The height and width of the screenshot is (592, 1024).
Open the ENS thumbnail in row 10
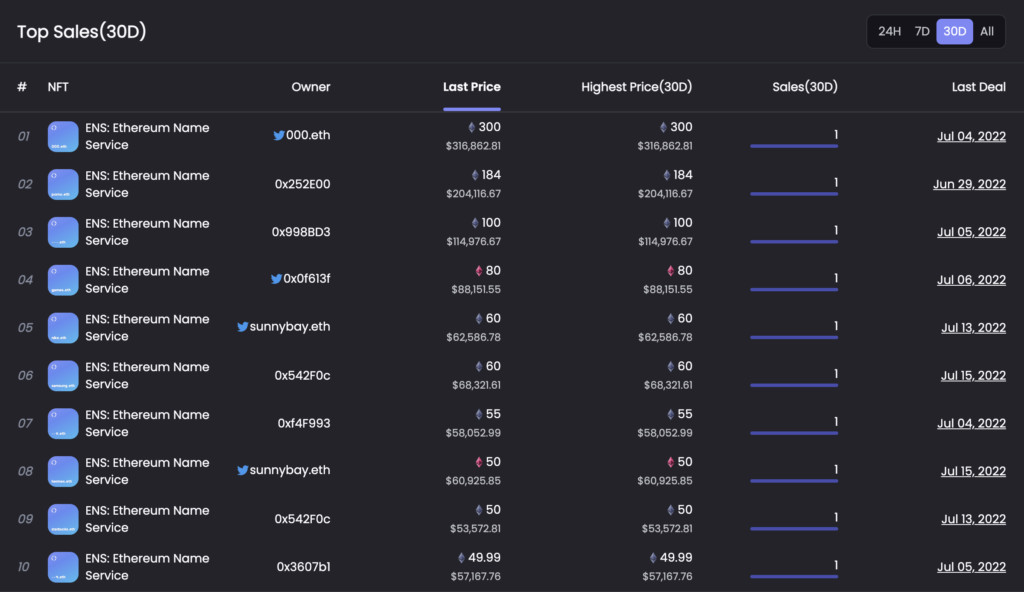(63, 567)
